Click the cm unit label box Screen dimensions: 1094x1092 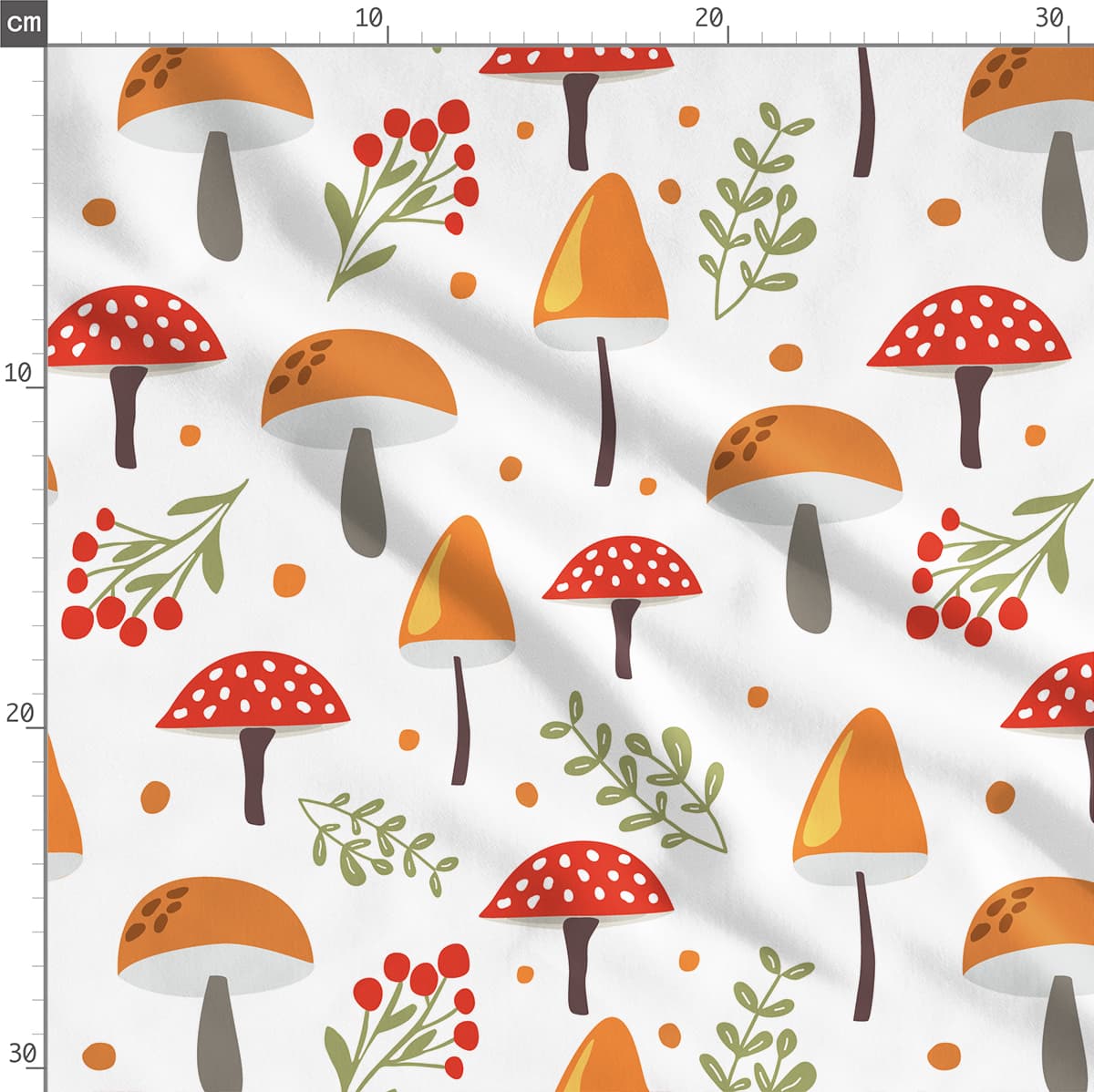[x=23, y=22]
